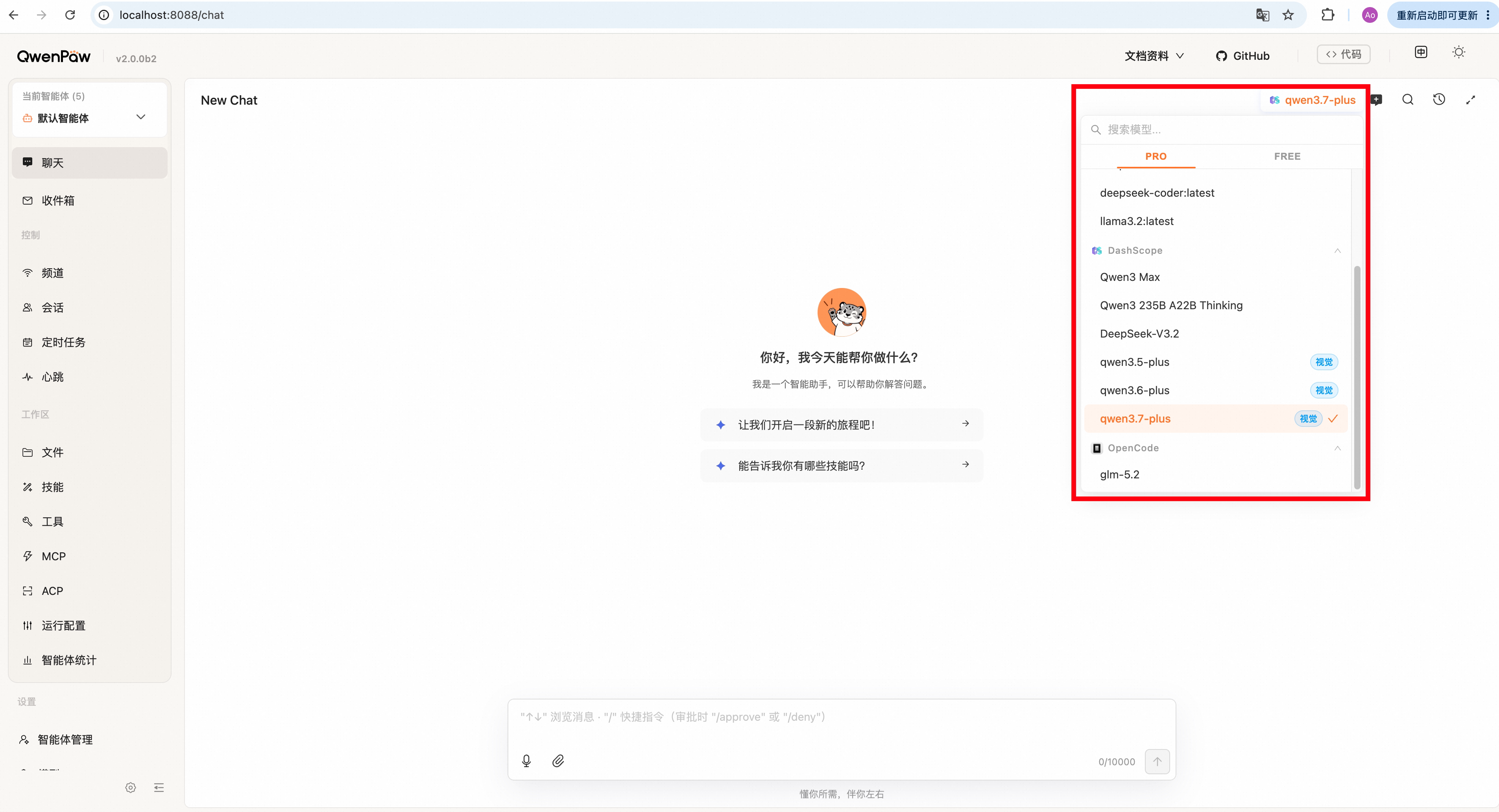Click the version label v2.0.0b2
This screenshot has width=1499, height=812.
click(136, 59)
